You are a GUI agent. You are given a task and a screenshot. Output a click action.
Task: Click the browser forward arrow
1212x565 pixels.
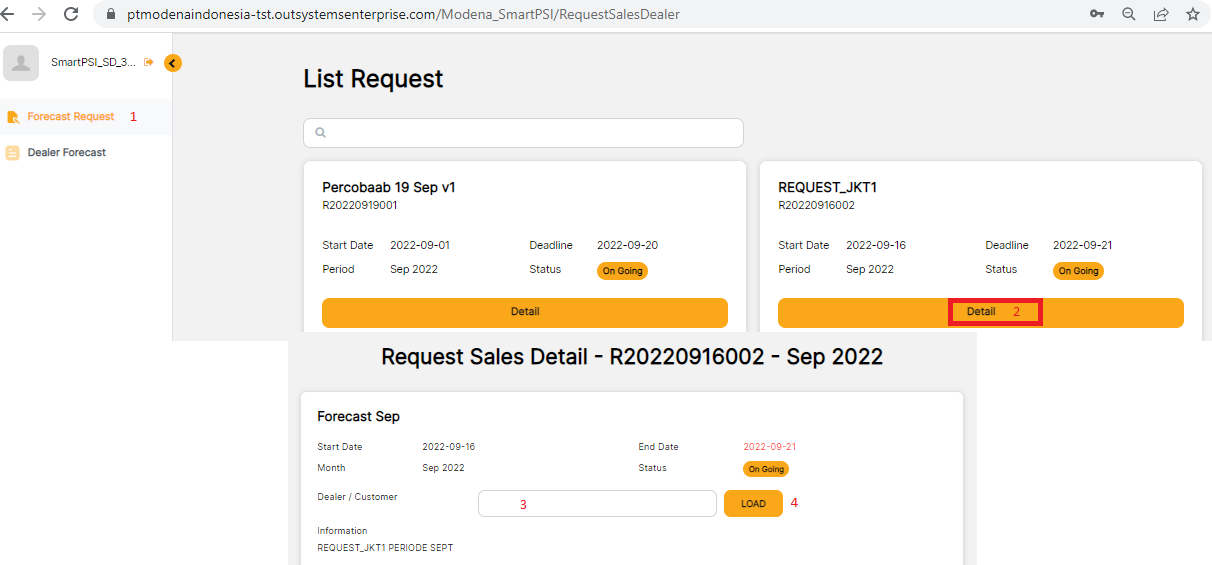pos(39,15)
